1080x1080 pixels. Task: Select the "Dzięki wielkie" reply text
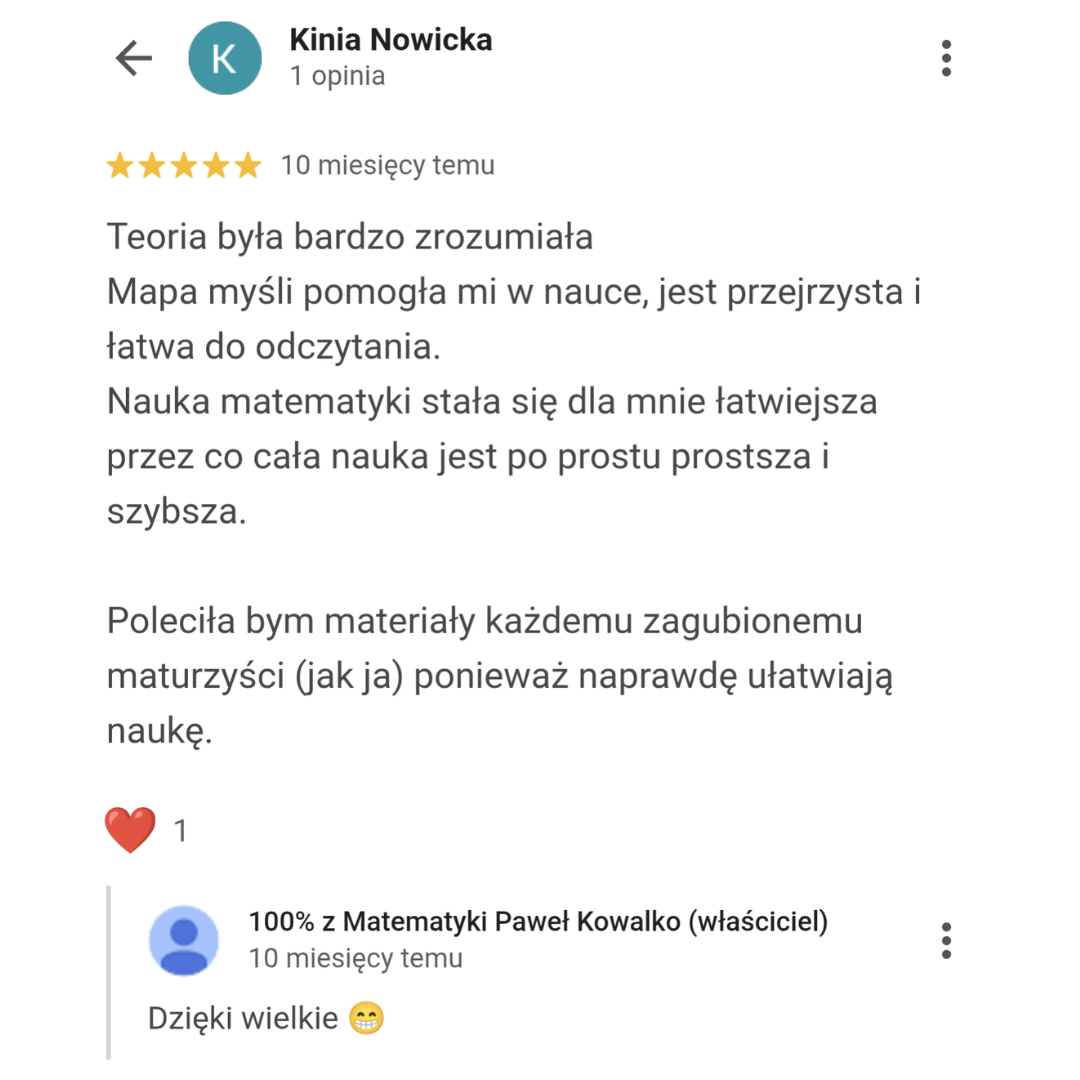(244, 1019)
